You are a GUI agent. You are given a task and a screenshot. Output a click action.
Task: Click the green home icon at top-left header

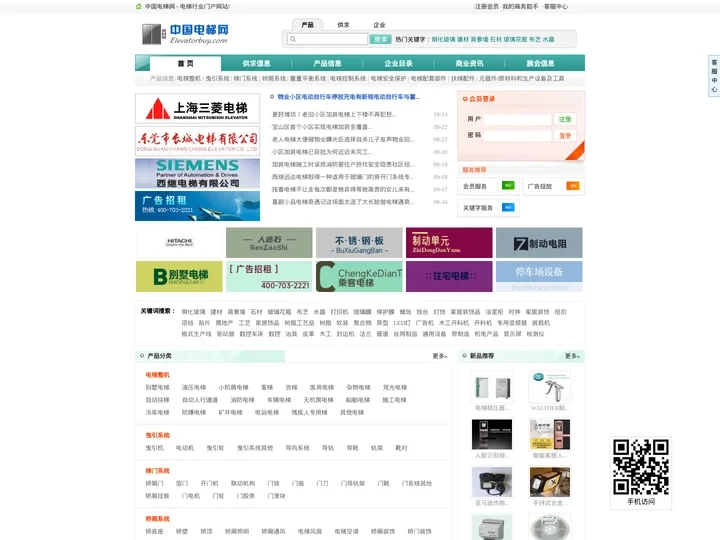139,6
